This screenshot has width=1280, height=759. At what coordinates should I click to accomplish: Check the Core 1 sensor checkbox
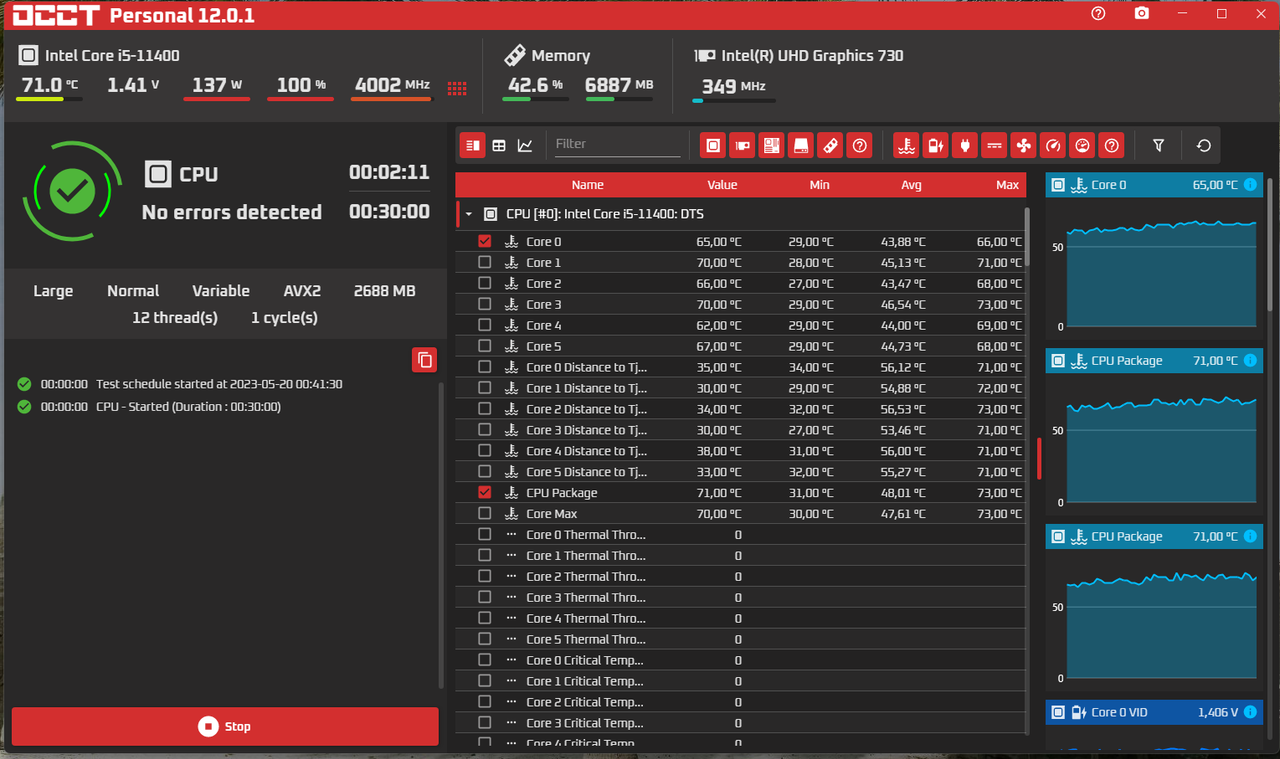pyautogui.click(x=485, y=262)
